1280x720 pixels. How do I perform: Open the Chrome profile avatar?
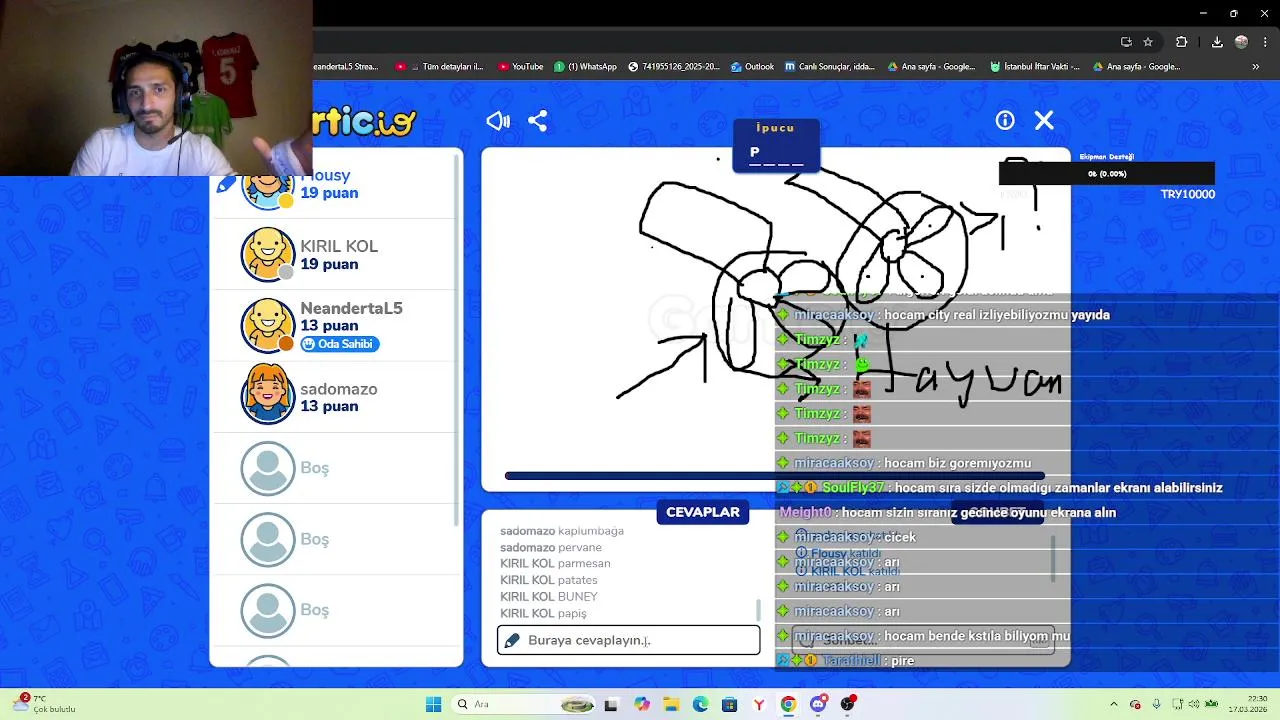pos(1242,42)
